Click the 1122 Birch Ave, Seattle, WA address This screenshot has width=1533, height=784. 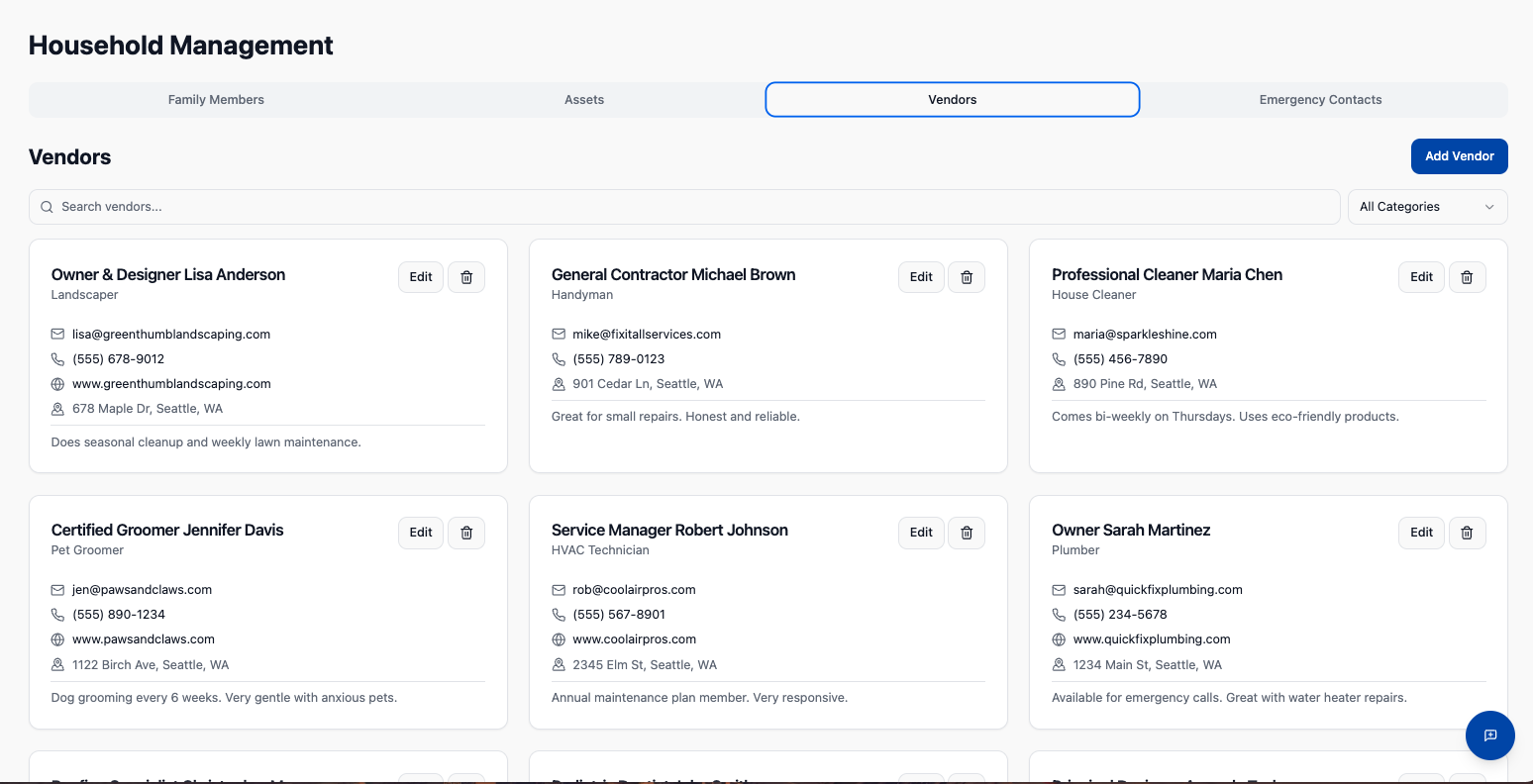pyautogui.click(x=151, y=665)
